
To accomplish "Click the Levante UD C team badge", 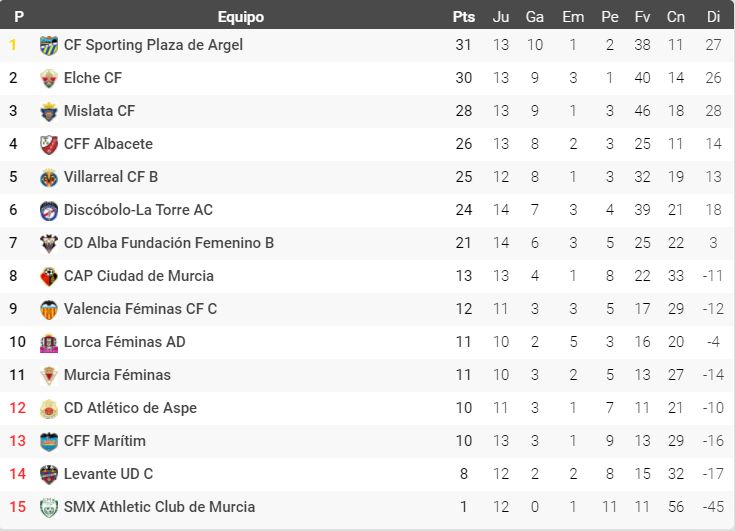I will click(49, 474).
